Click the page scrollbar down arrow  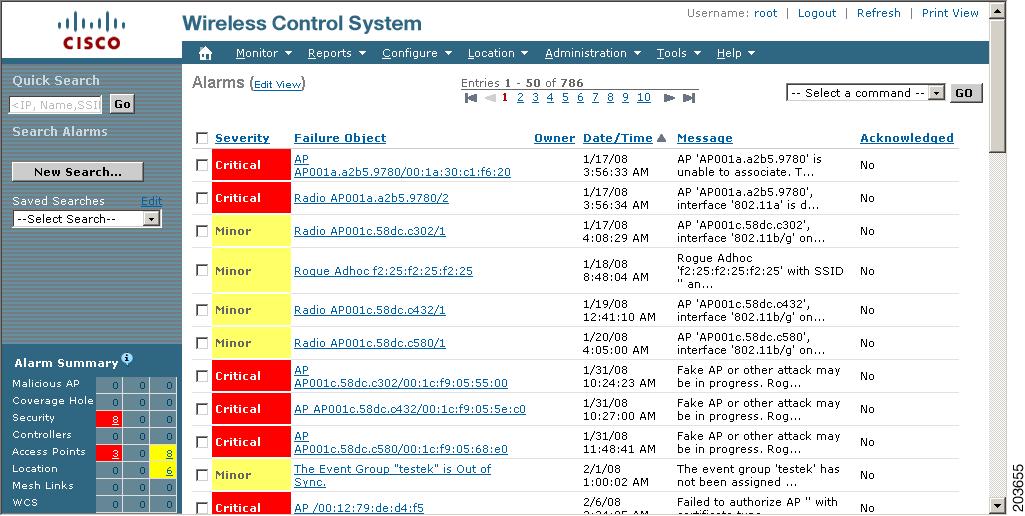pyautogui.click(x=997, y=505)
